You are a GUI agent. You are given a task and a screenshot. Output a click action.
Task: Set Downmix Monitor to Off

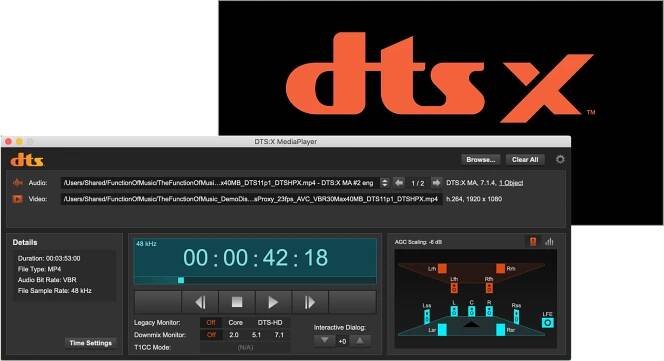pos(211,335)
